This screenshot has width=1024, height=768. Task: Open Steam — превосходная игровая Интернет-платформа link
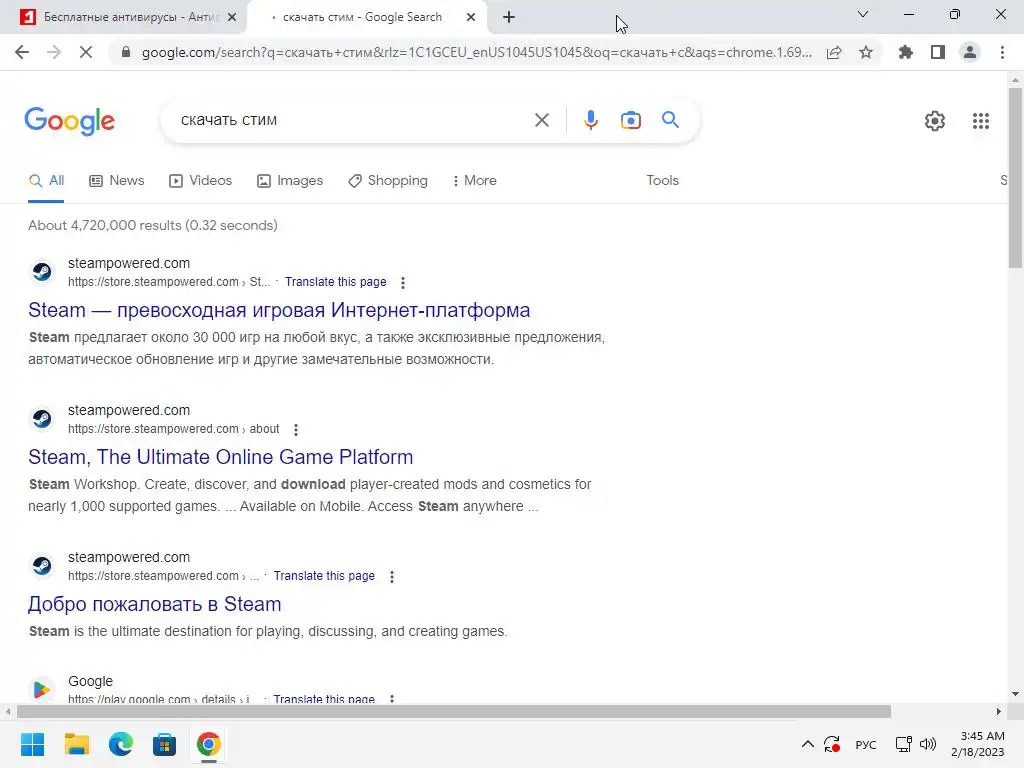point(279,310)
